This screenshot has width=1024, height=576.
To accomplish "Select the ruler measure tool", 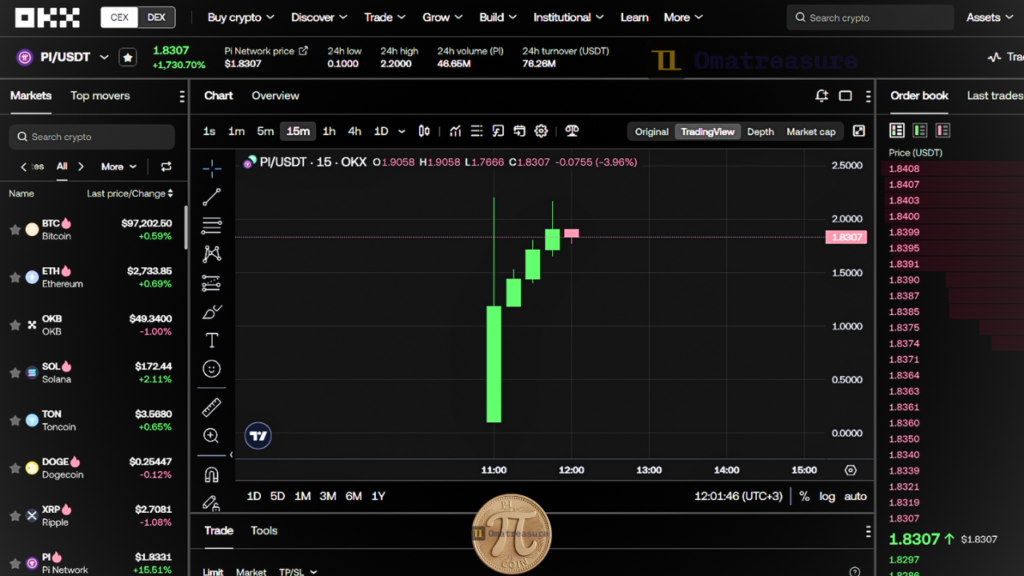I will tap(212, 407).
